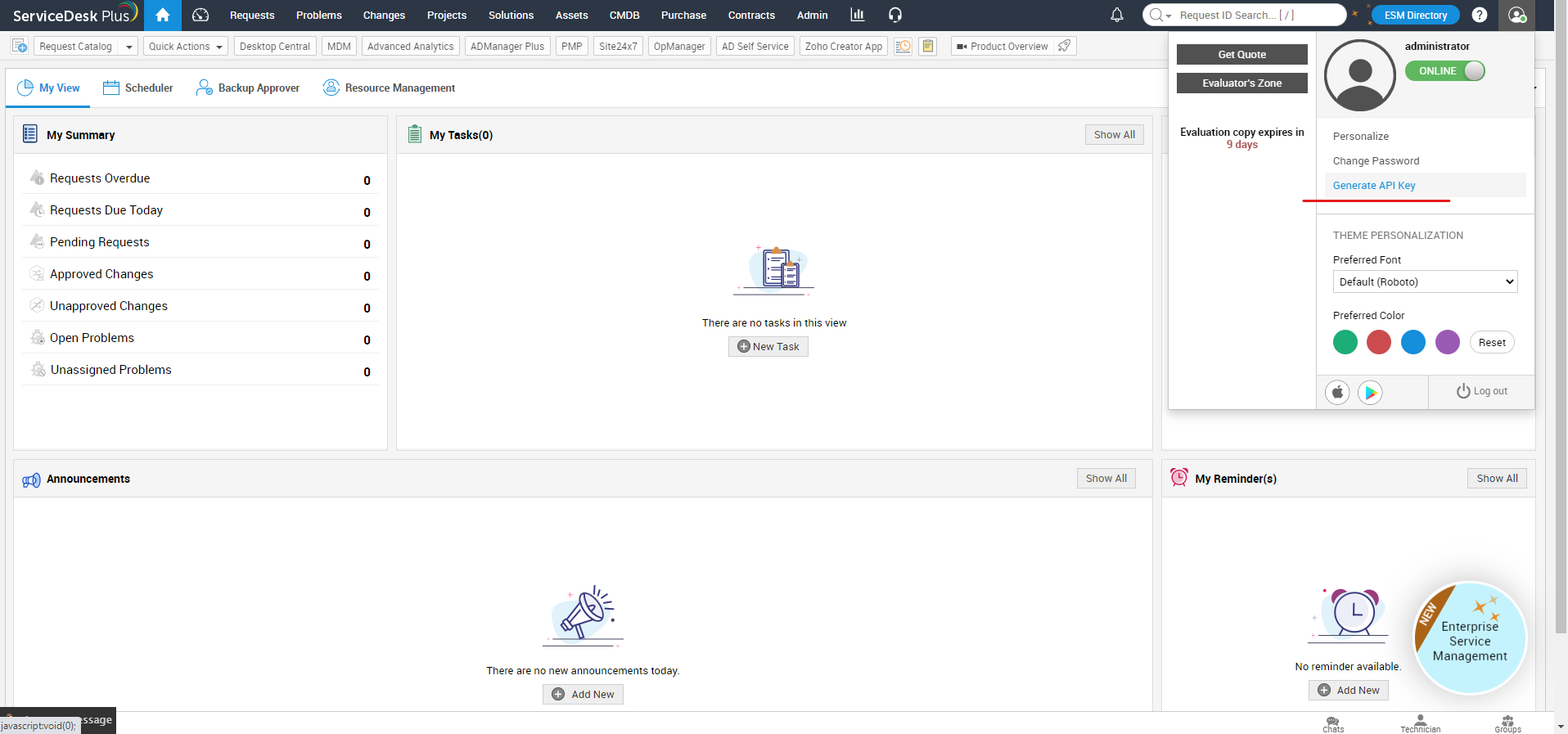1568x734 pixels.
Task: Open the Google Play store icon
Action: (x=1370, y=393)
